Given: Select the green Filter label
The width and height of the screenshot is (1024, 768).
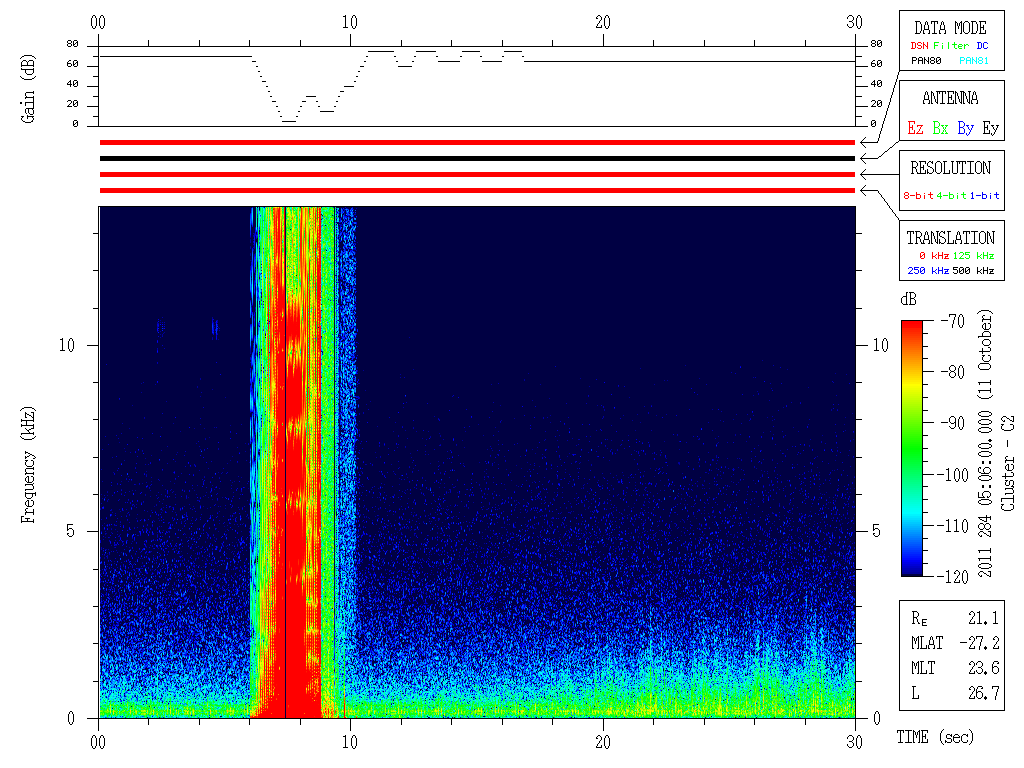Looking at the screenshot, I should coord(951,46).
